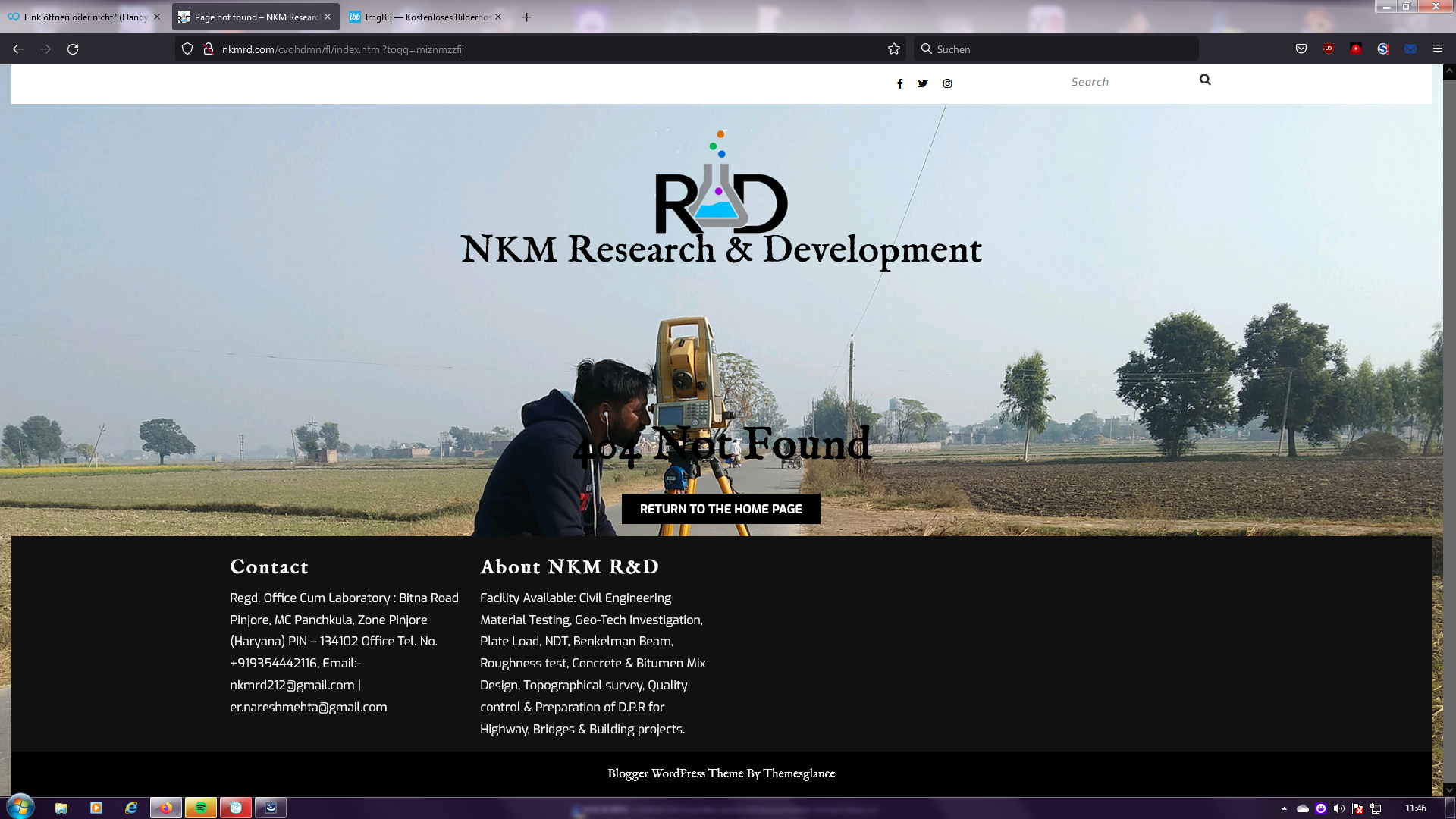Click the '404 Not Found' heading

tap(721, 445)
